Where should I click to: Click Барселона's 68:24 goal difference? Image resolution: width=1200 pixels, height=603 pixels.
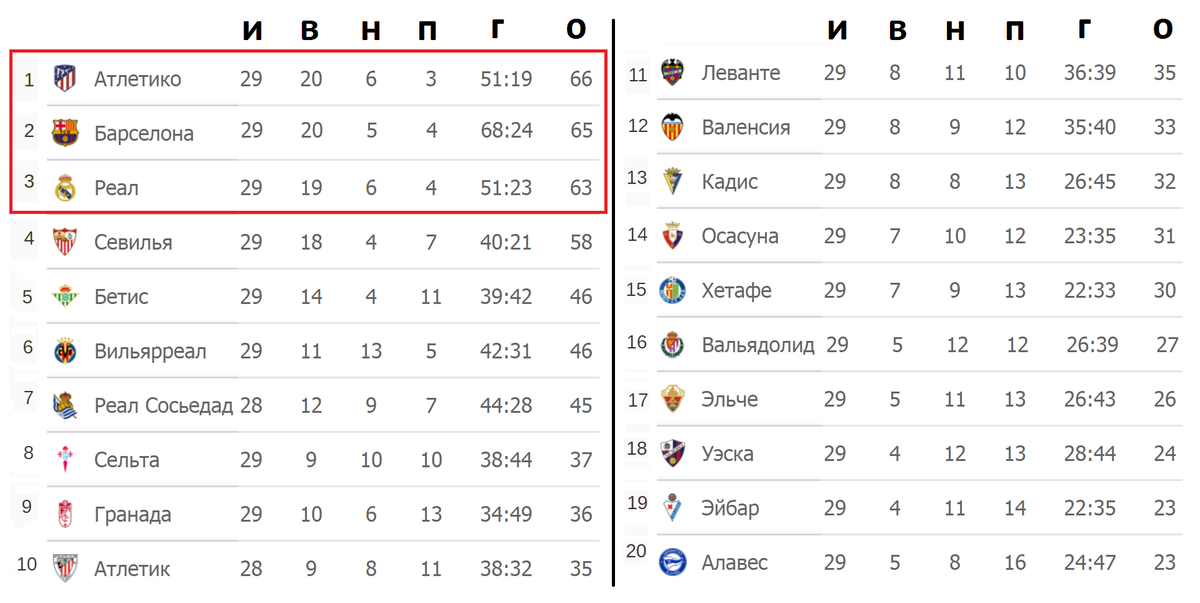507,132
